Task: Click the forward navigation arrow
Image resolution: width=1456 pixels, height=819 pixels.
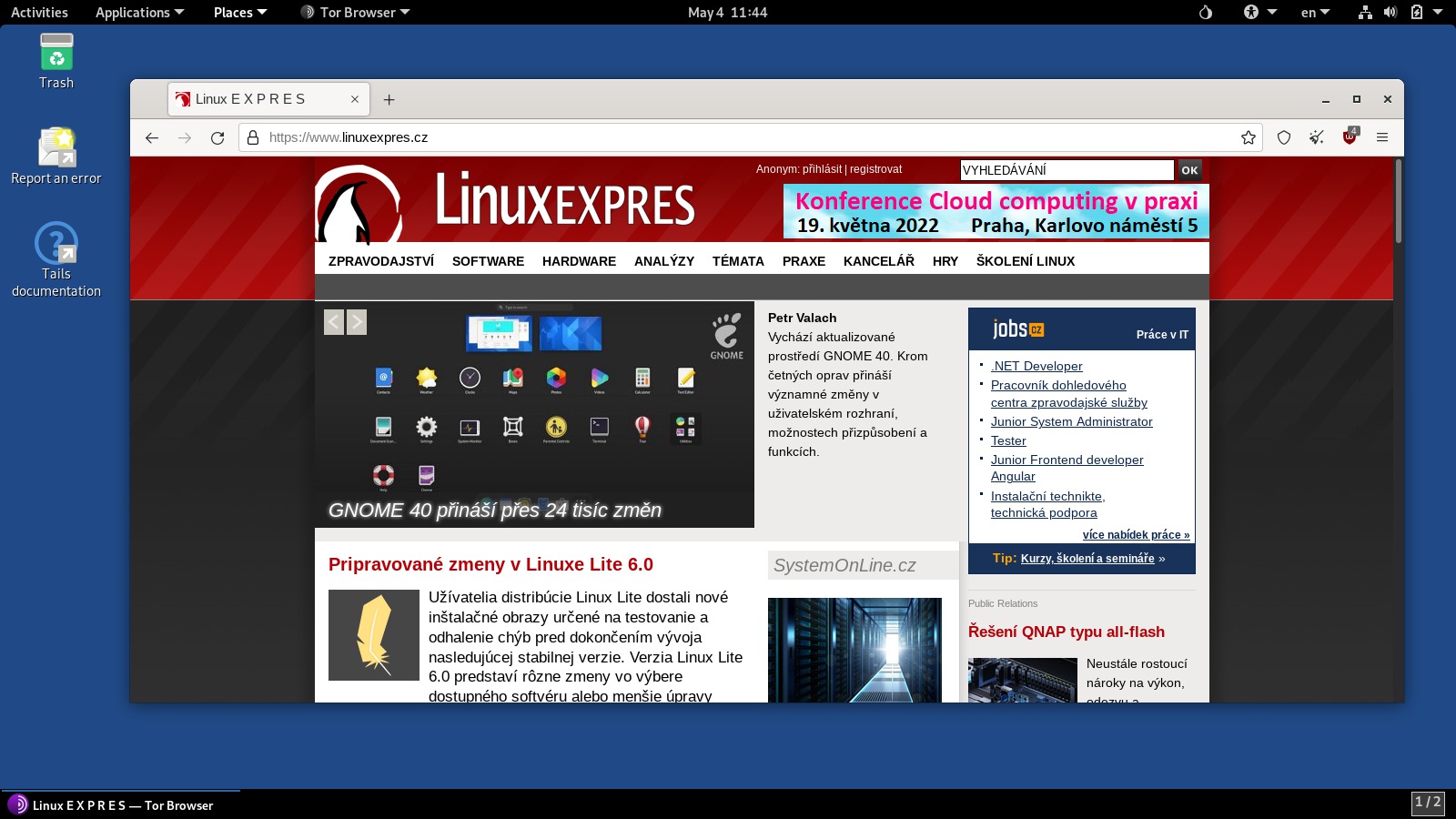Action: click(185, 137)
